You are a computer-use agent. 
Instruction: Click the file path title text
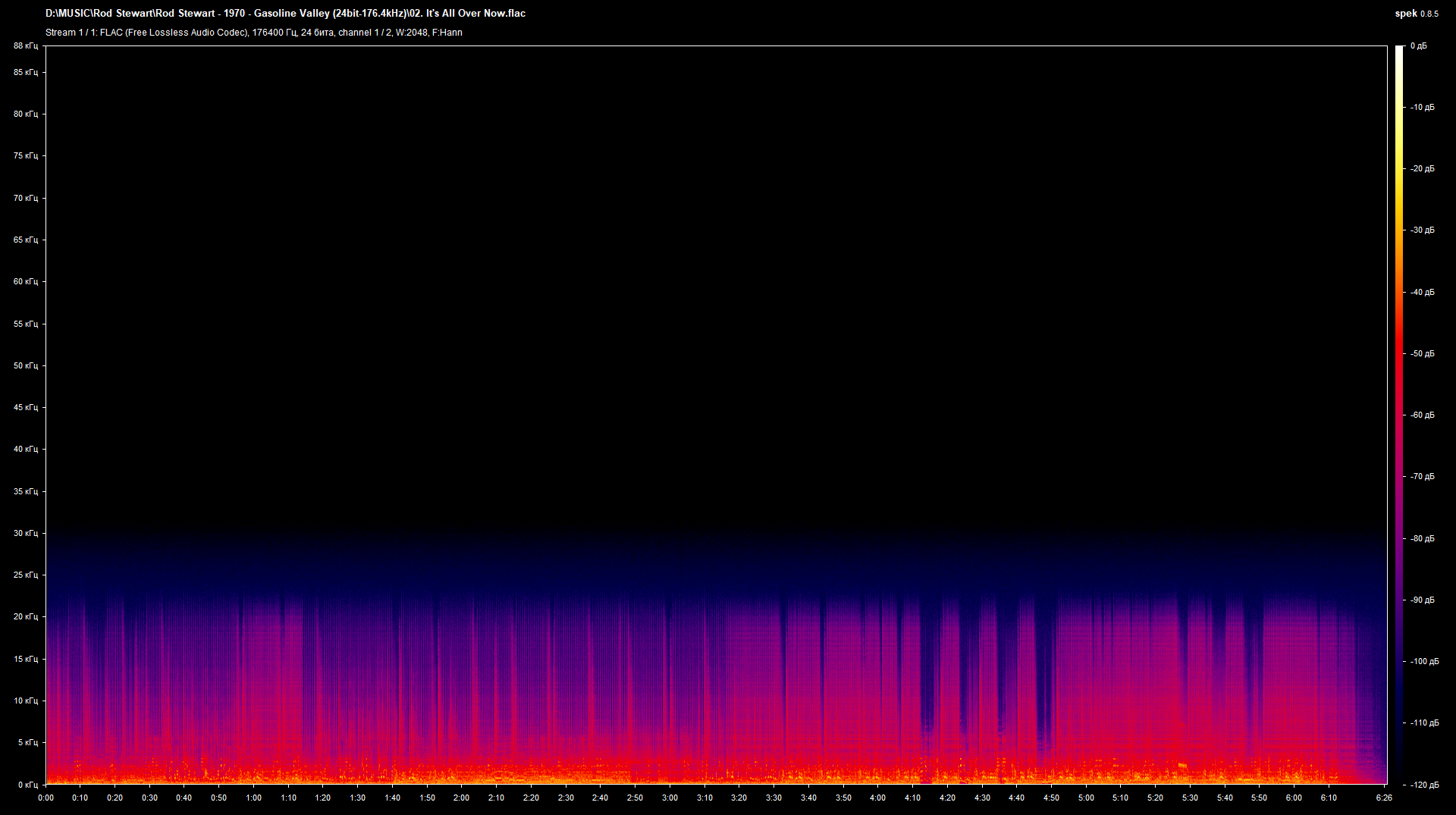[x=285, y=13]
